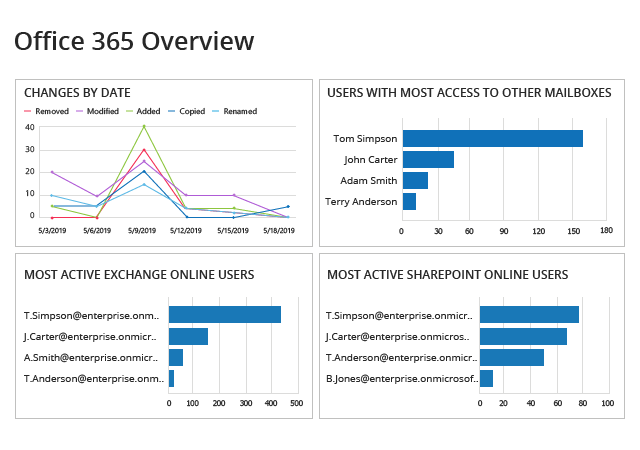Image resolution: width=640 pixels, height=450 pixels.
Task: Click the T.Anderson@enterprise label in SharePoint chart
Action: (402, 358)
